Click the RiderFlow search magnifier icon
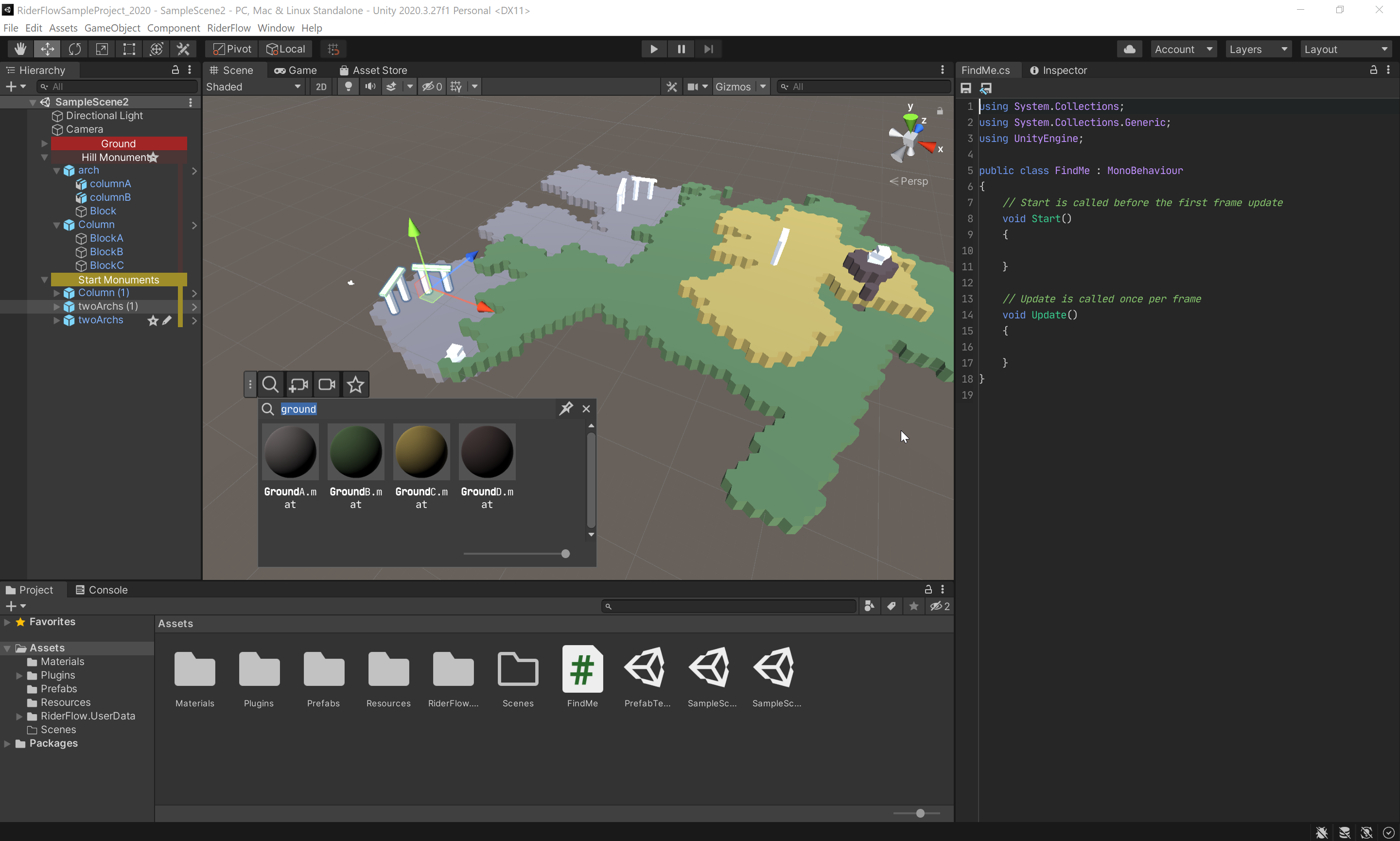The width and height of the screenshot is (1400, 841). 270,384
